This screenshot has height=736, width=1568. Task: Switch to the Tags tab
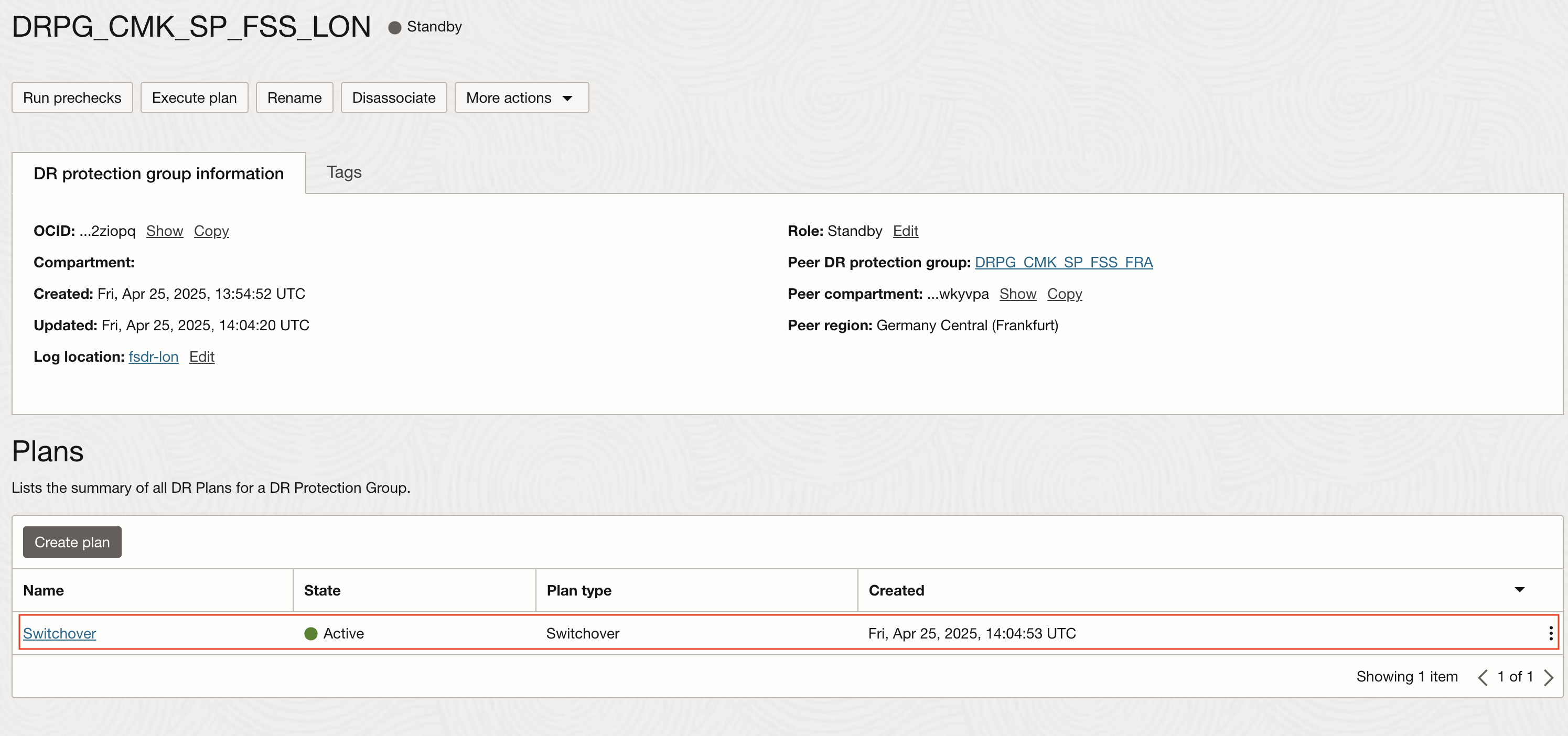(344, 172)
